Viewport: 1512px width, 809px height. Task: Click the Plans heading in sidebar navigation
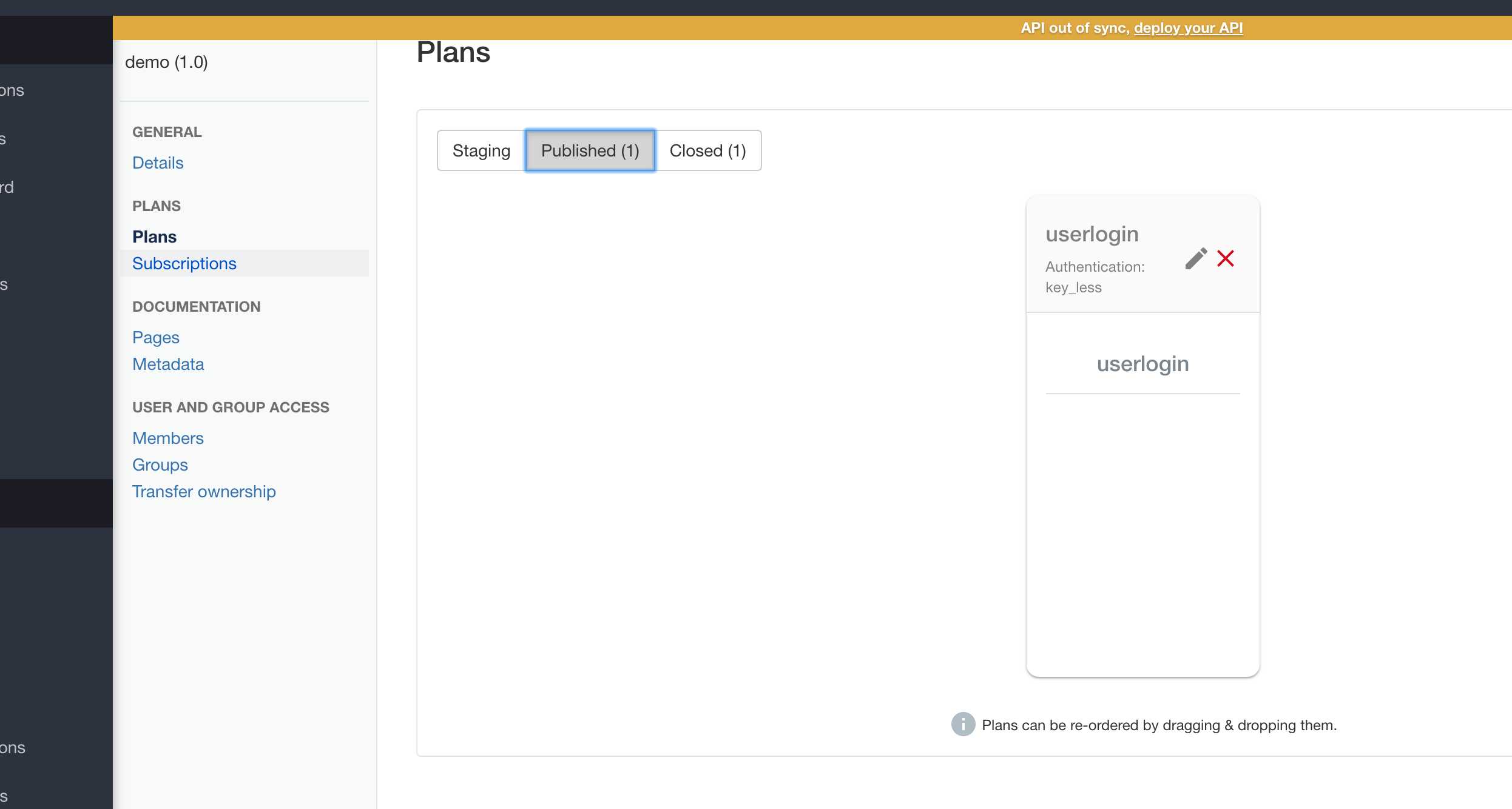tap(154, 235)
